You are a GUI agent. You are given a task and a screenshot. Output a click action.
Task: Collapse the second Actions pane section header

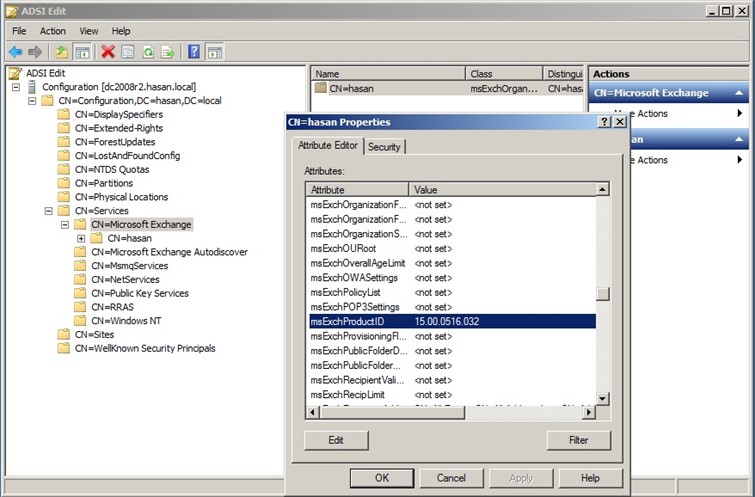click(x=739, y=140)
